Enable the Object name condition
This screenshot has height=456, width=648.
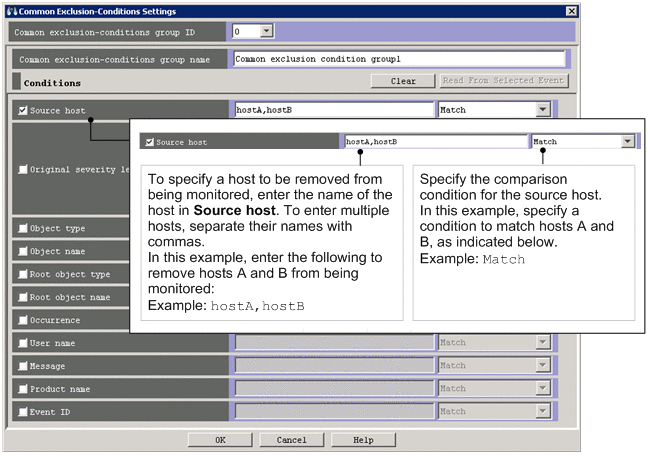pos(23,251)
